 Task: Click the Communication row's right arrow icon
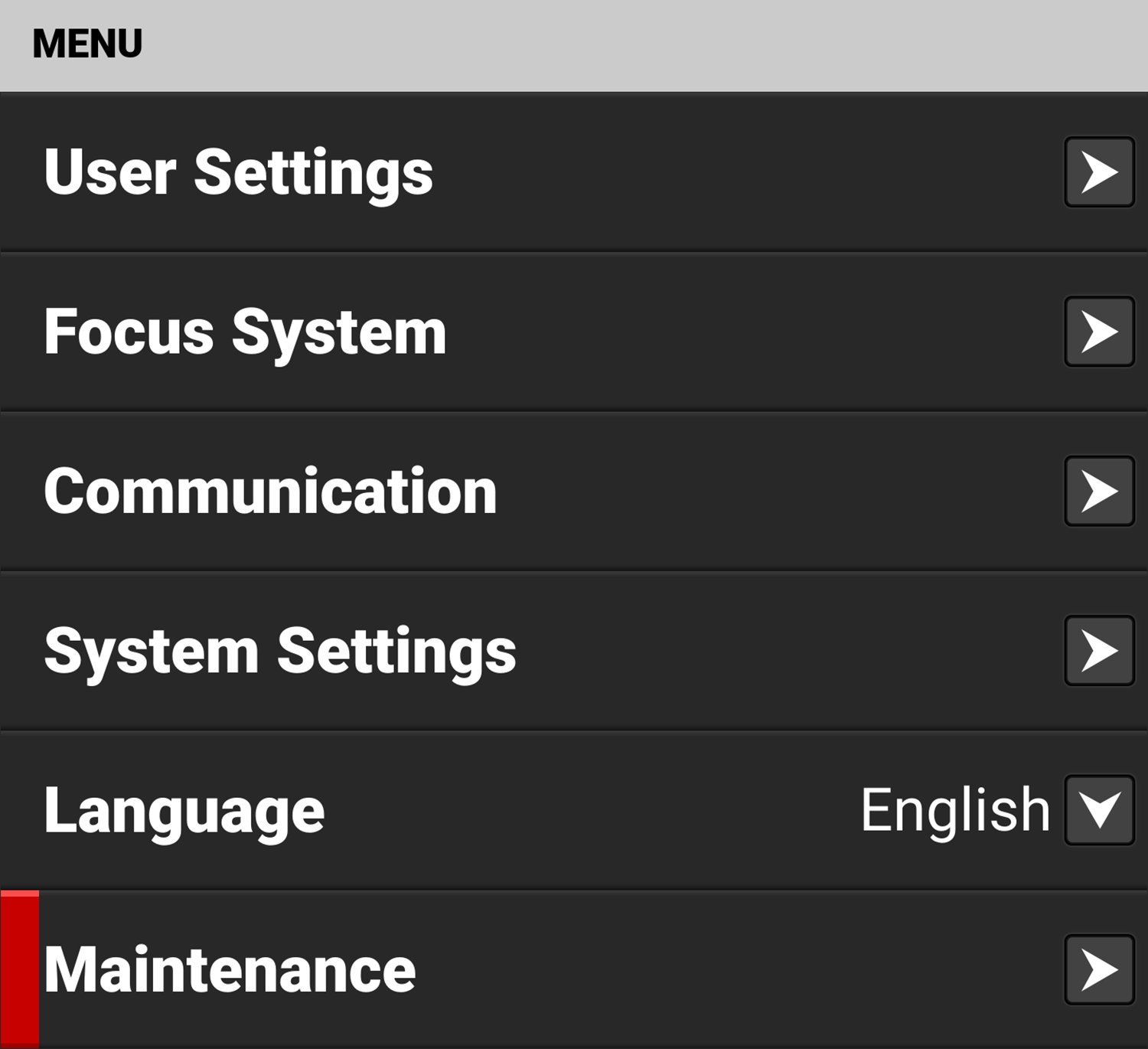1099,491
